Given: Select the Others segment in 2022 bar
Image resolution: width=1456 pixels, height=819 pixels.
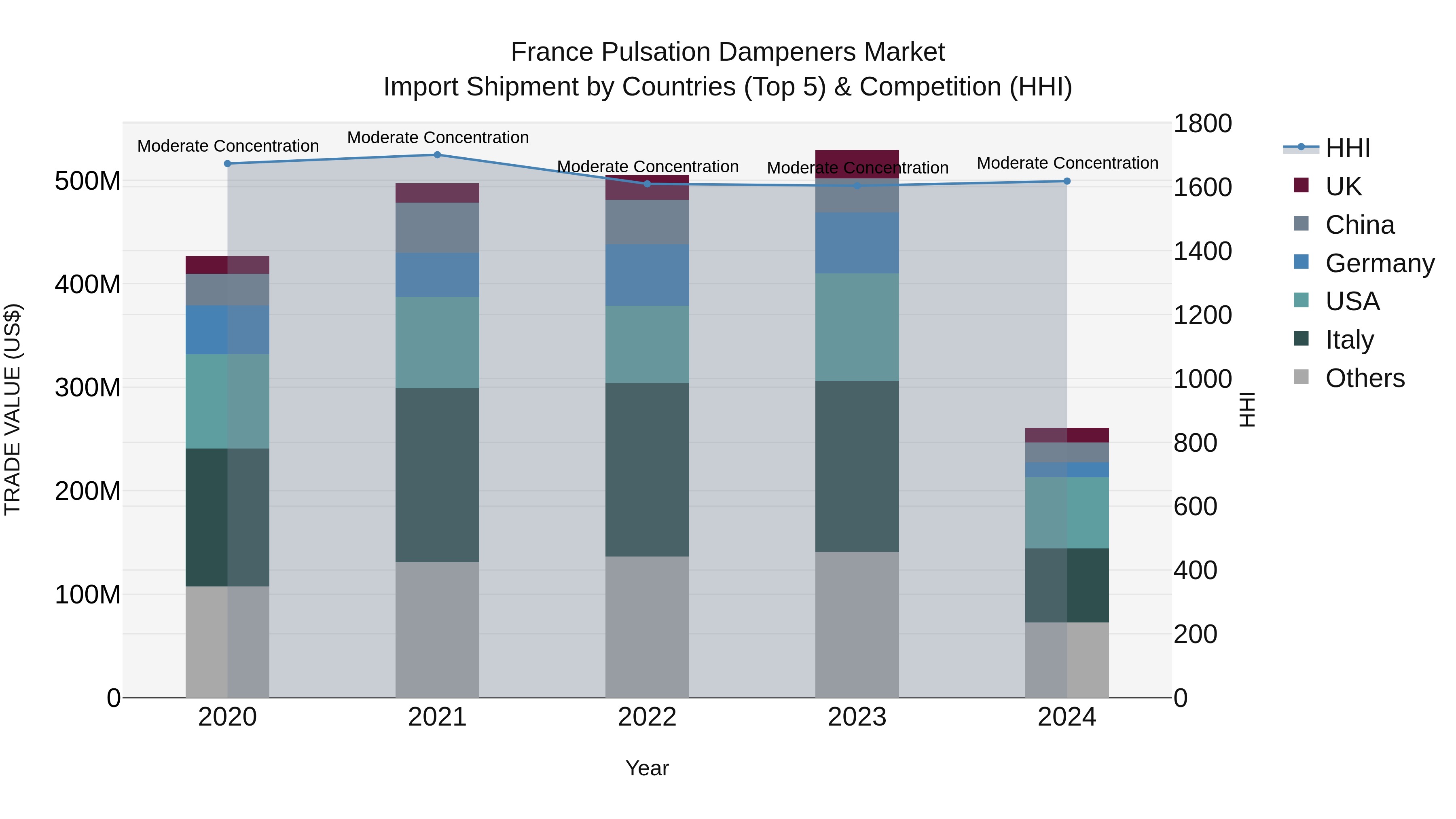Looking at the screenshot, I should (647, 627).
